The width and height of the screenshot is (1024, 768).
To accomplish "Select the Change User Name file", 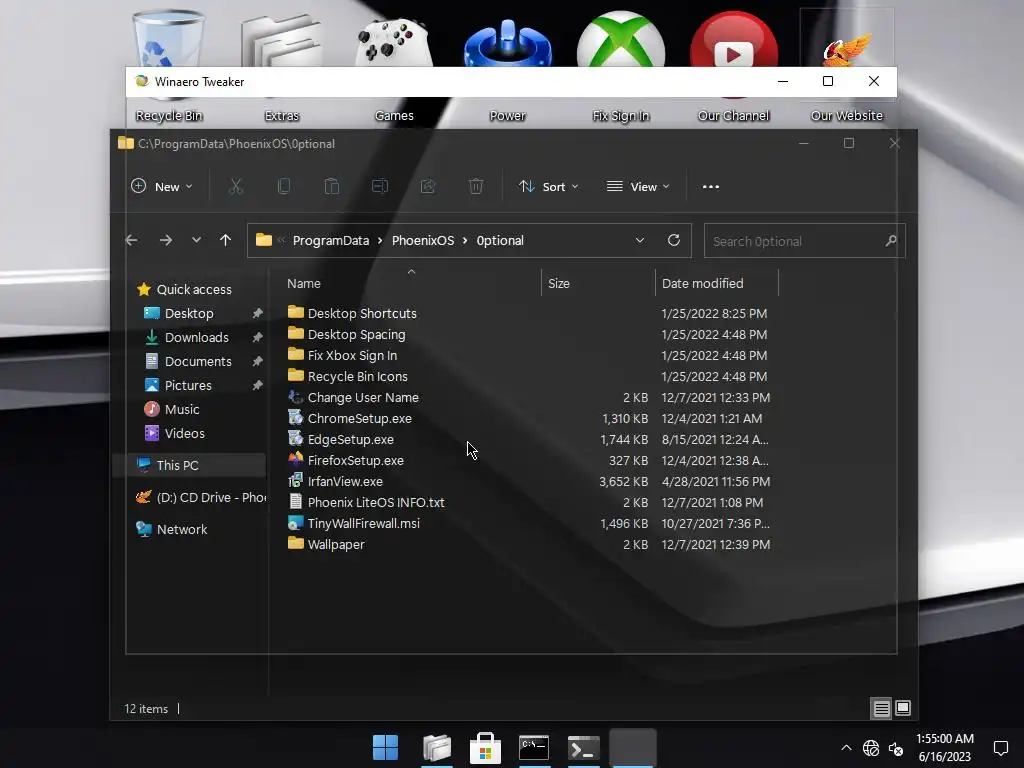I will (353, 397).
